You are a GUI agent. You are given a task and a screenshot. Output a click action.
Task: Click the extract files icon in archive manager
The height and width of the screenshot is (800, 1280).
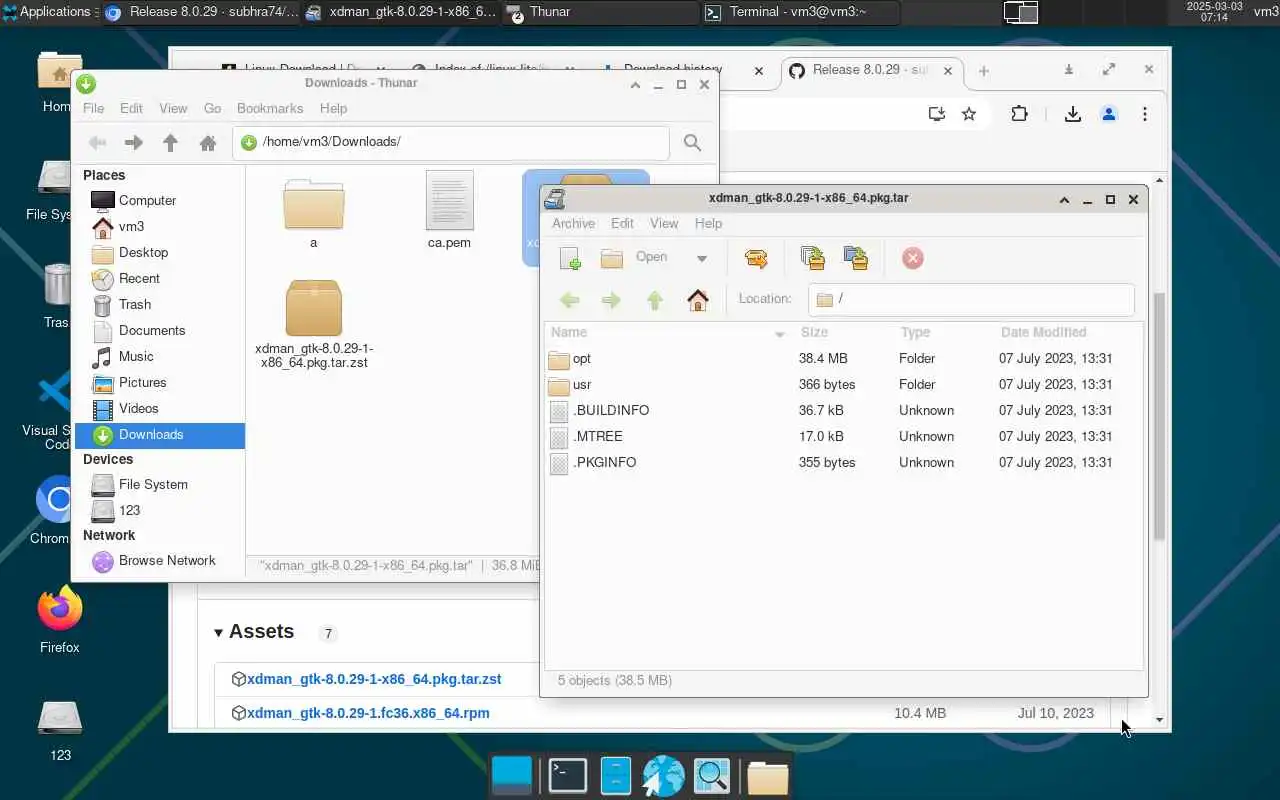click(x=756, y=258)
